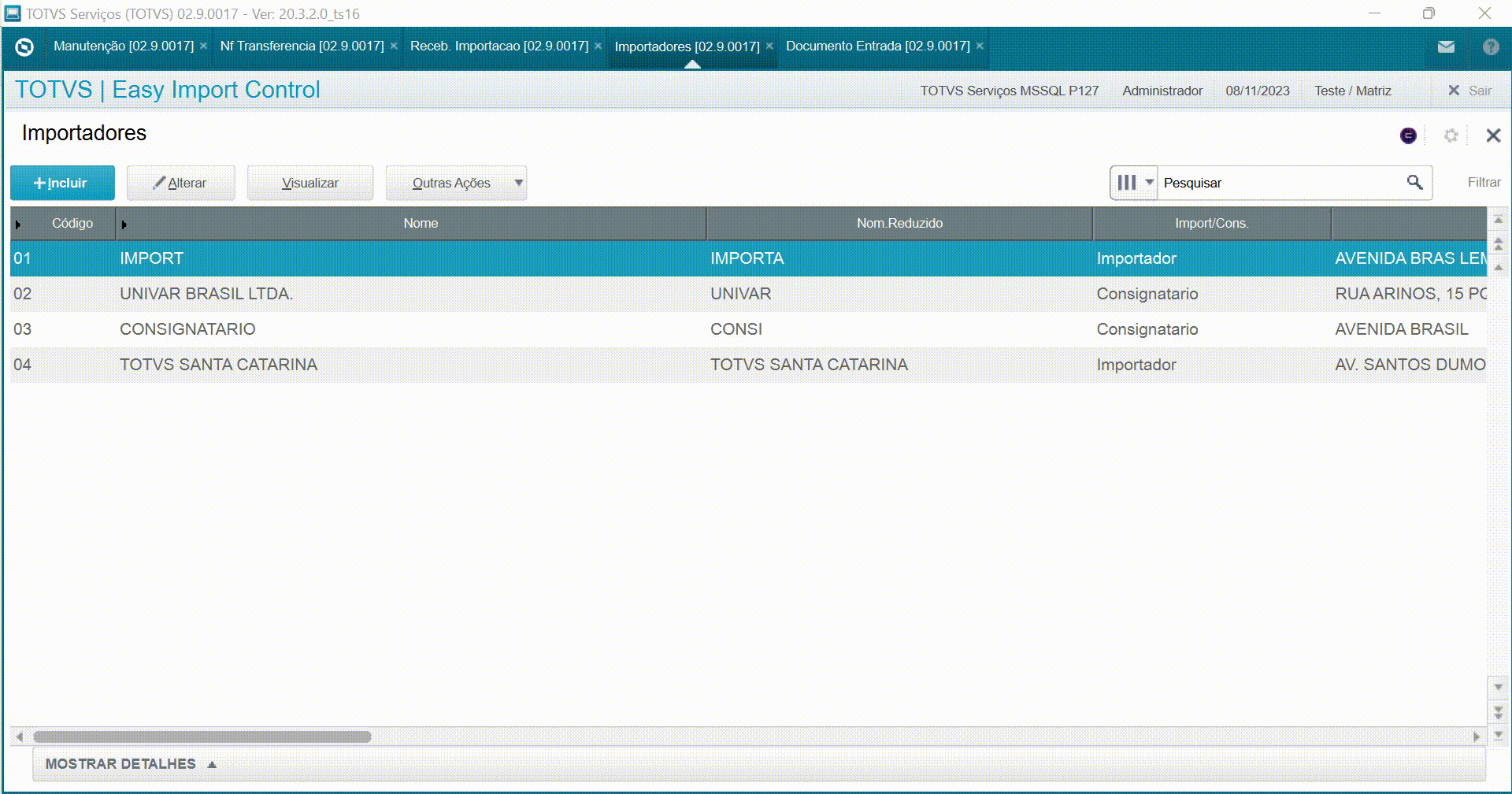The image size is (1512, 794).
Task: Click the purple 'e' branding icon
Action: 1409,135
